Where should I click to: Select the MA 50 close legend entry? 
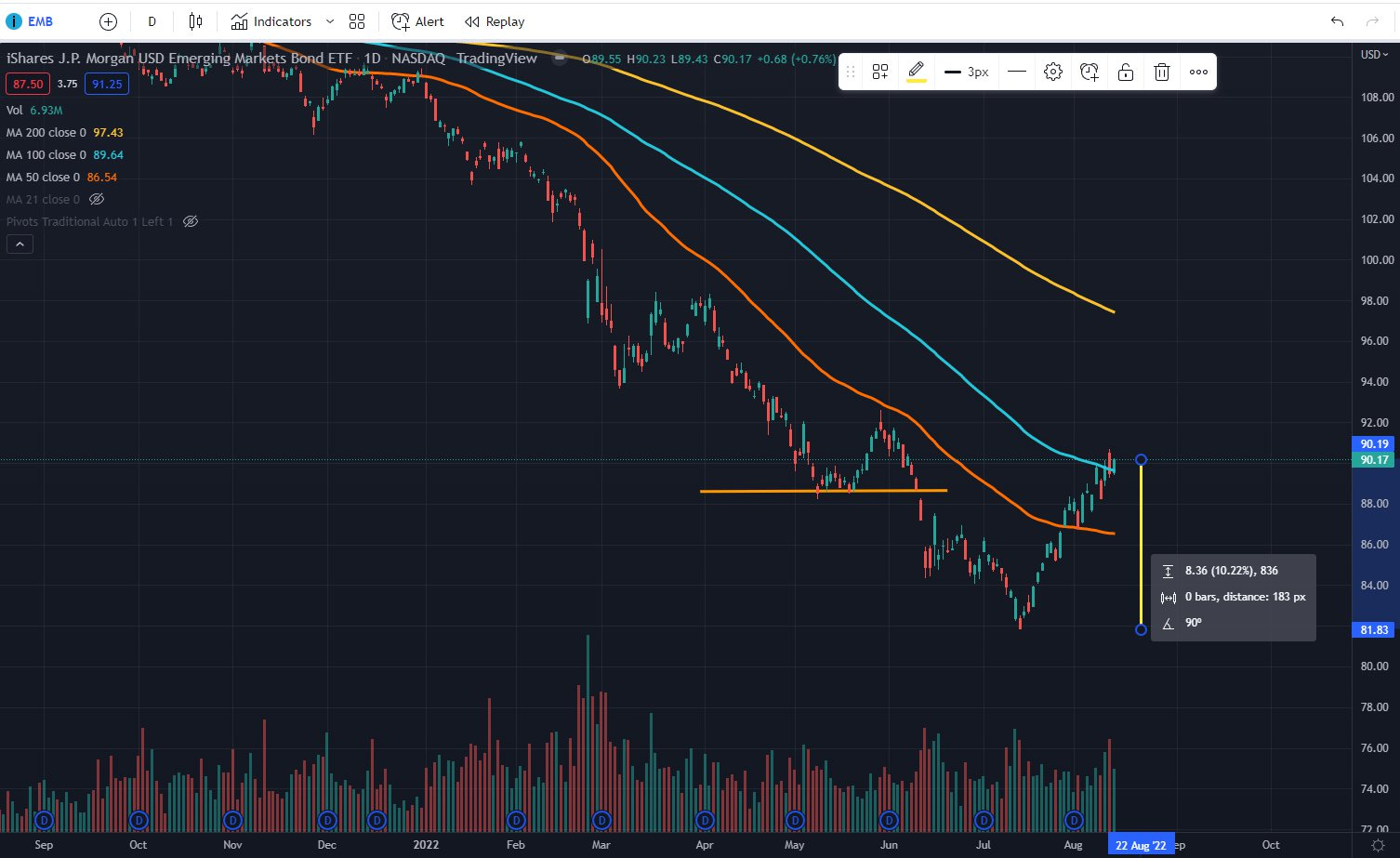tap(61, 177)
